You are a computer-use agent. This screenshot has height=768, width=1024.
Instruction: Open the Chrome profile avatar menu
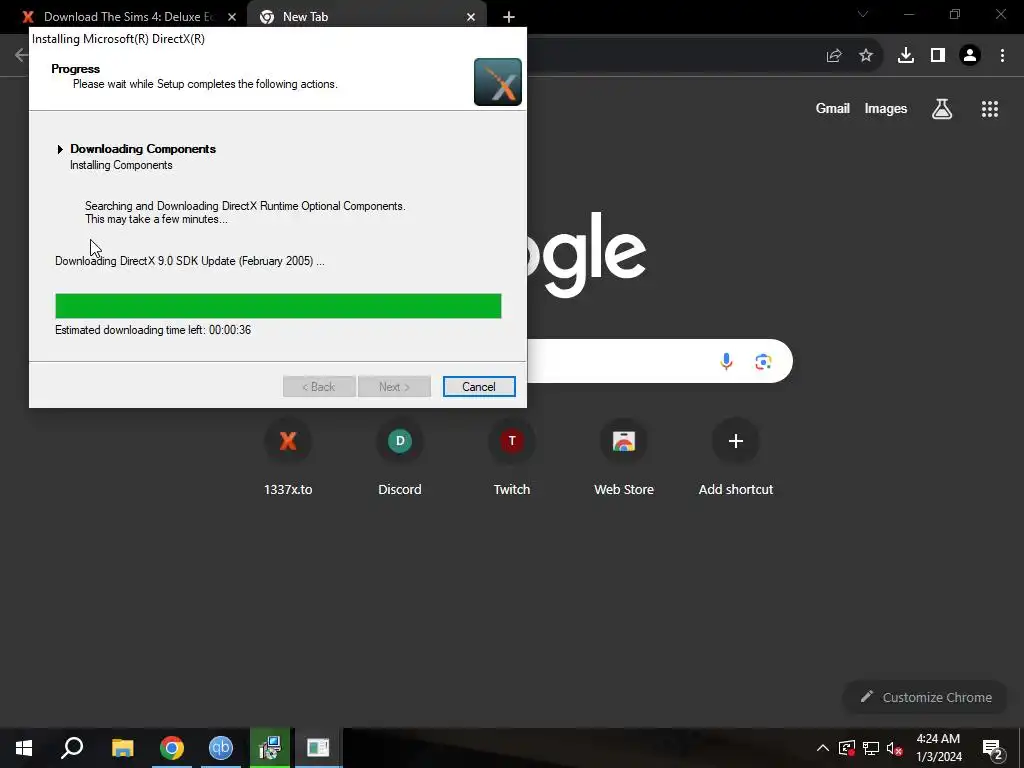tap(970, 56)
